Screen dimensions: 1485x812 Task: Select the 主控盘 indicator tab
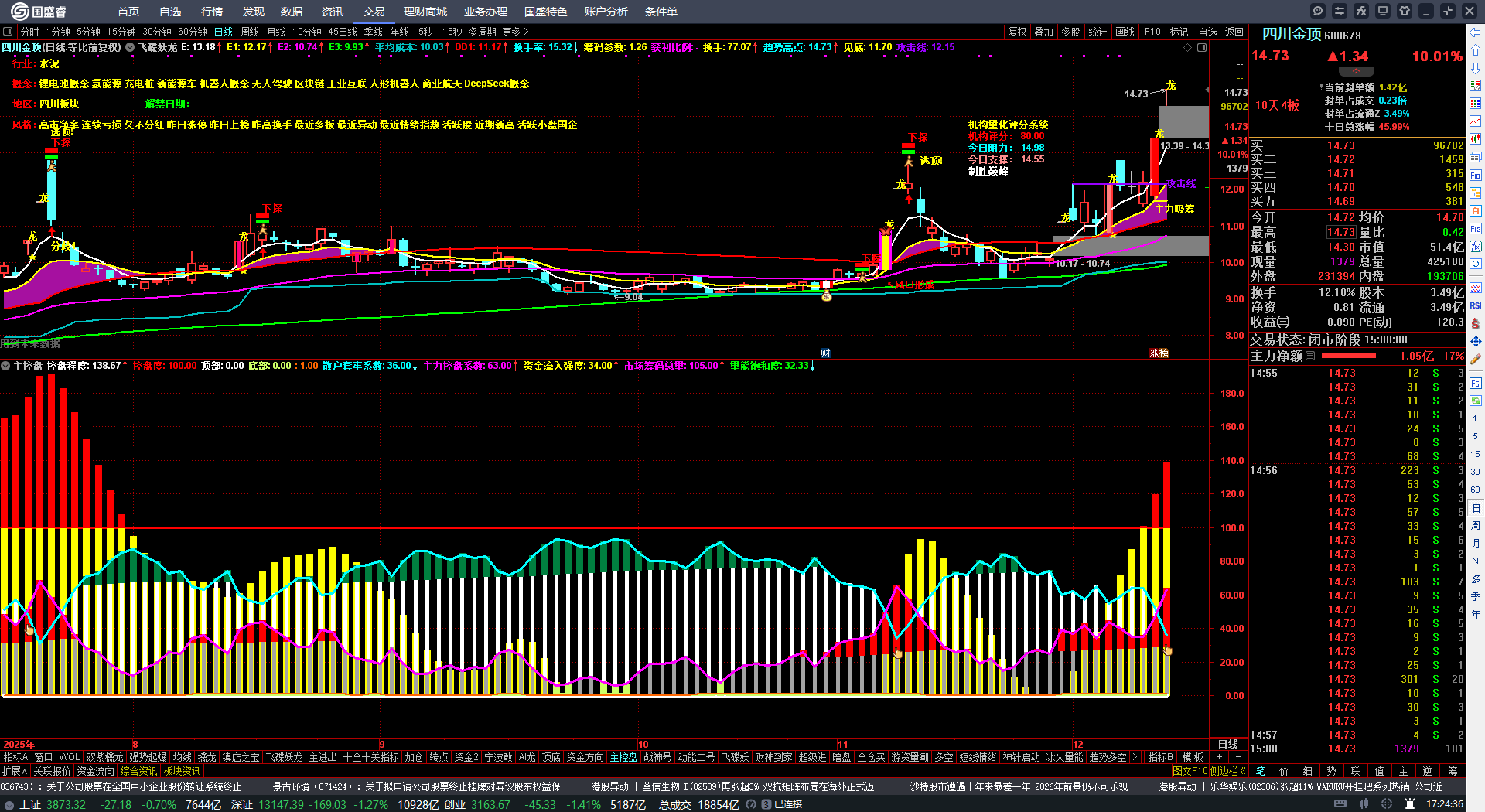point(623,757)
